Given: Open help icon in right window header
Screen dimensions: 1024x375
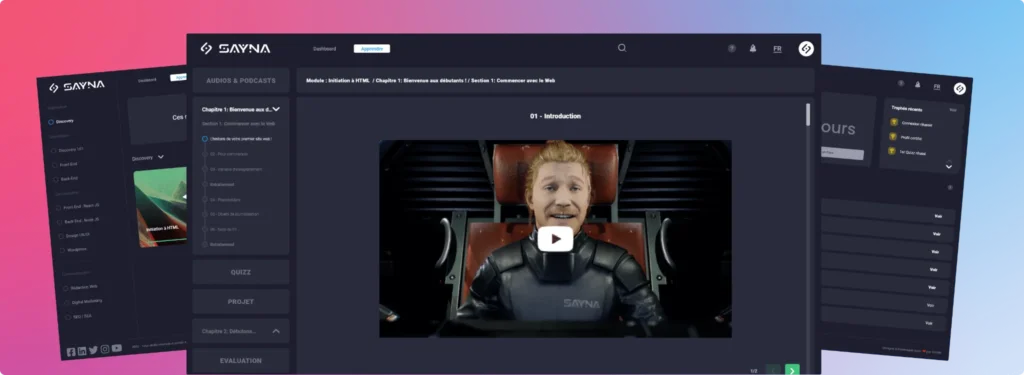Looking at the screenshot, I should (x=901, y=83).
